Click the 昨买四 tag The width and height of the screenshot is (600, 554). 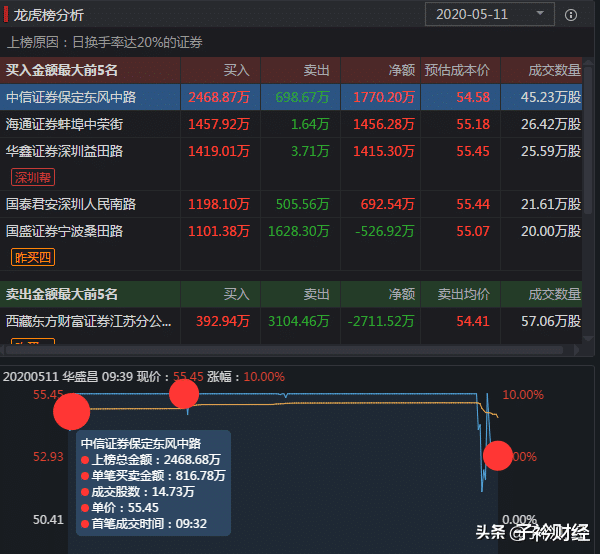click(x=33, y=257)
